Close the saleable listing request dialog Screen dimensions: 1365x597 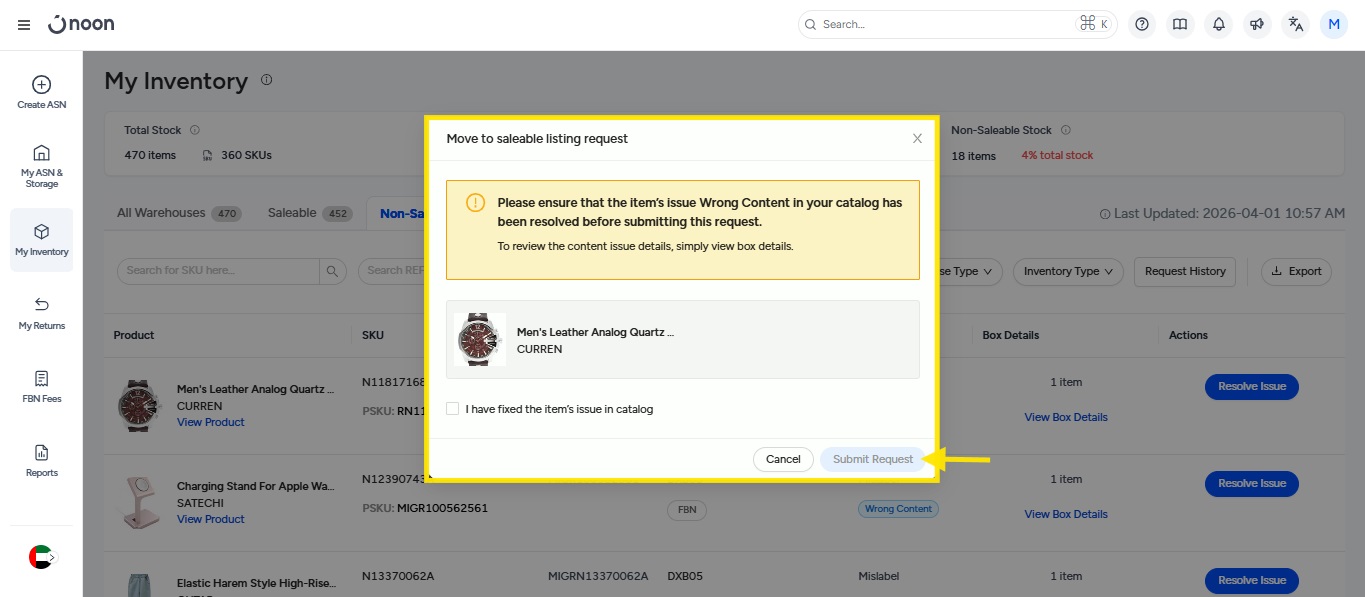point(917,139)
